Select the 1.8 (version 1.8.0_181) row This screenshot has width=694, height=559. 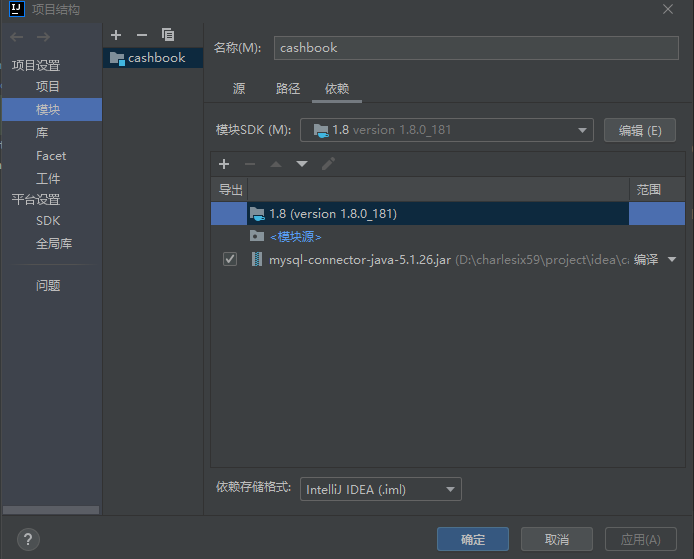pyautogui.click(x=448, y=213)
